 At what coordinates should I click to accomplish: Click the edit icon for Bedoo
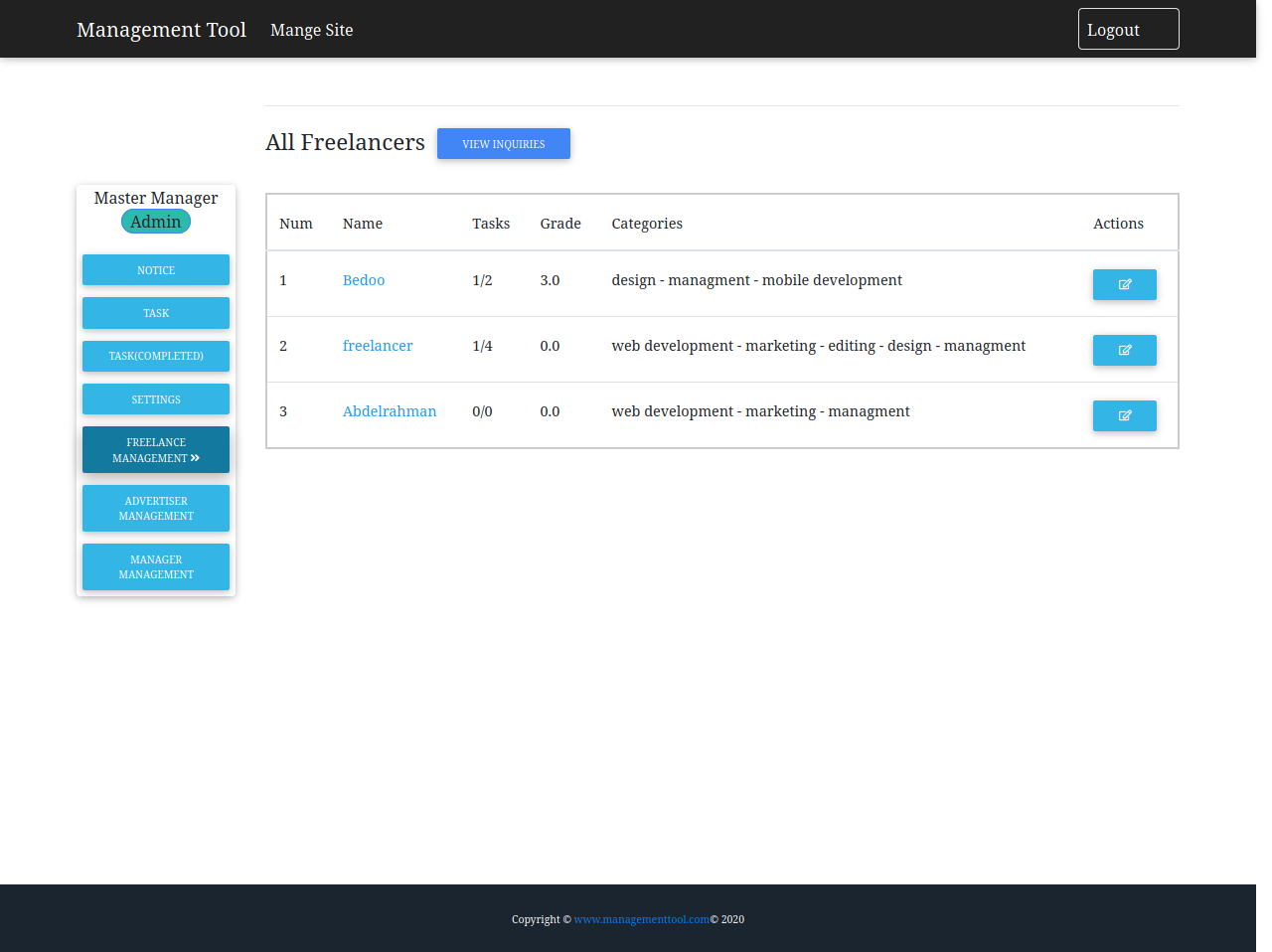click(1124, 284)
